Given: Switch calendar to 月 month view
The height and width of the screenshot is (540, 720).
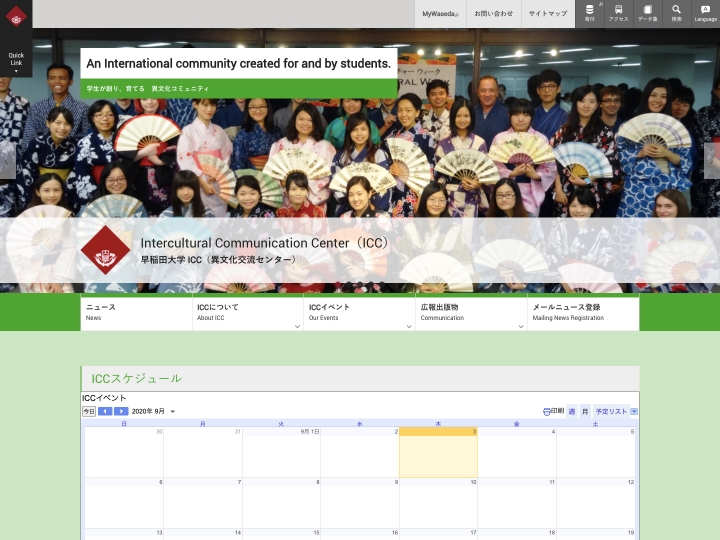Looking at the screenshot, I should (x=585, y=411).
